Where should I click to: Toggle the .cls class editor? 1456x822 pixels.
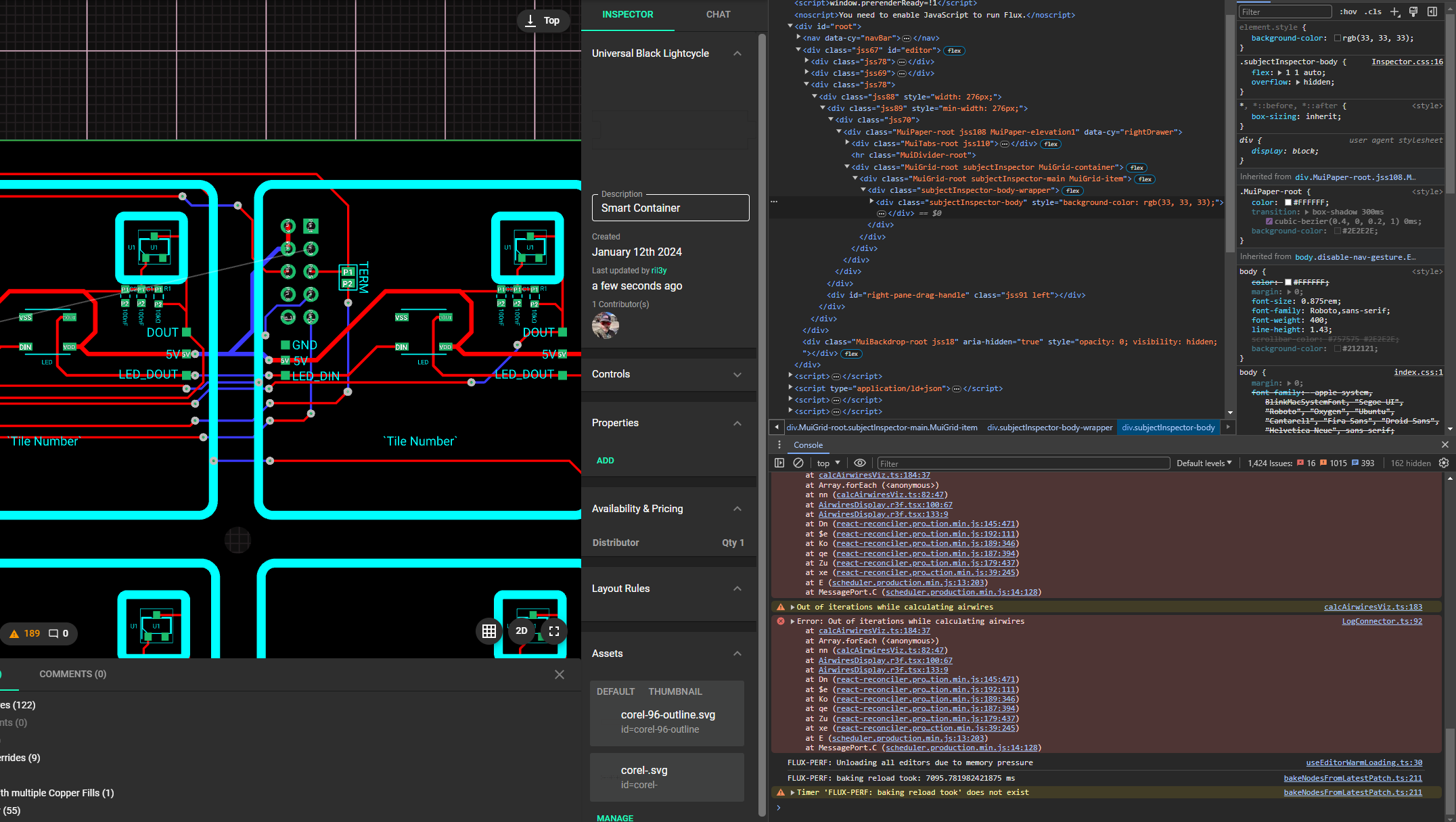pyautogui.click(x=1373, y=12)
